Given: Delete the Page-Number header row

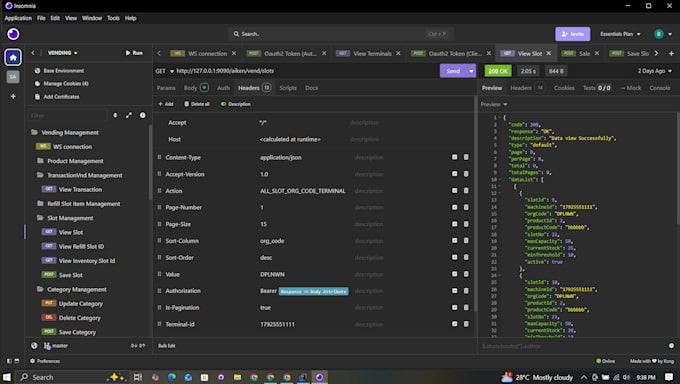Looking at the screenshot, I should pyautogui.click(x=466, y=207).
